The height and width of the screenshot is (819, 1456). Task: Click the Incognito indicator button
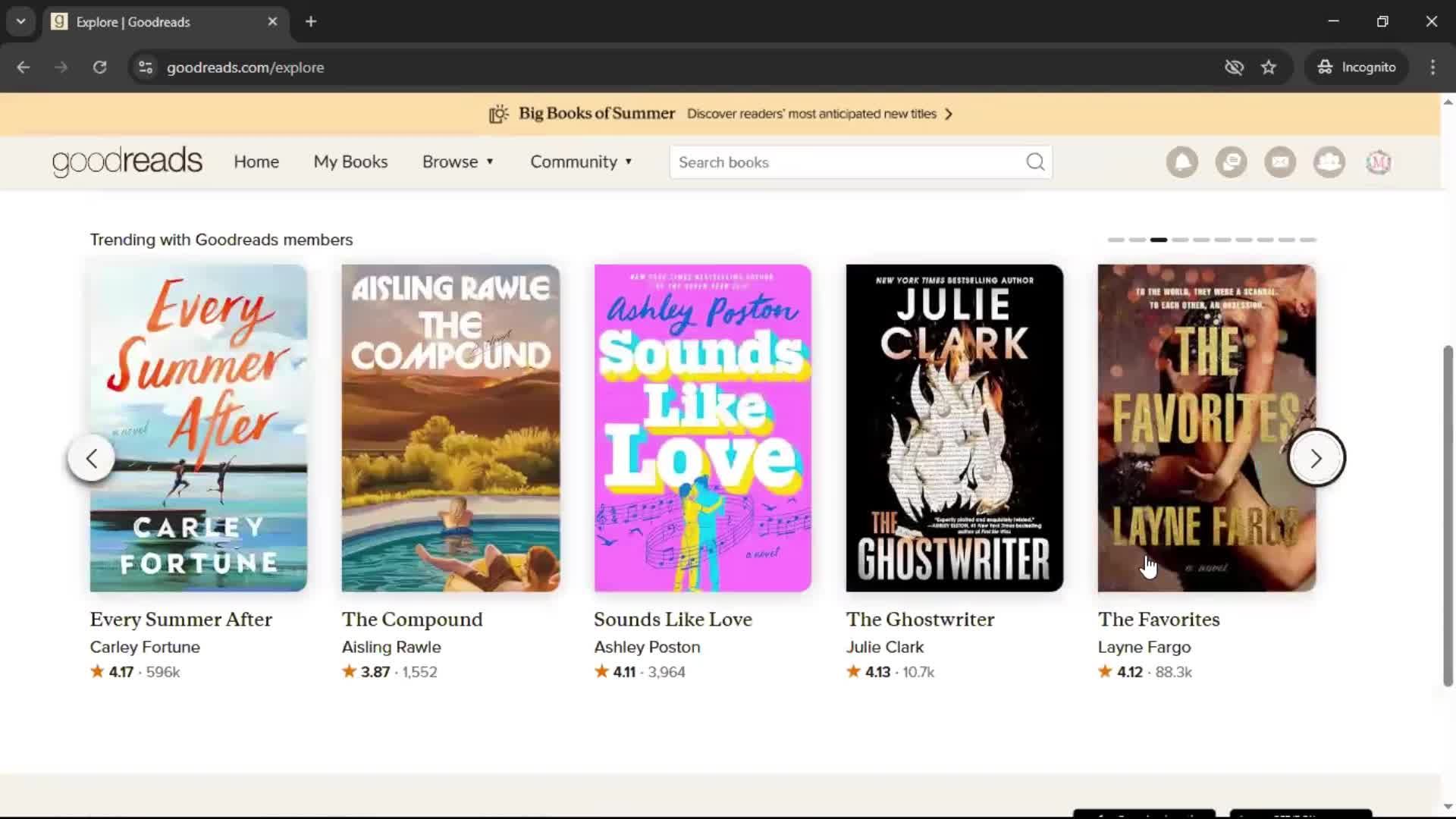pos(1356,67)
